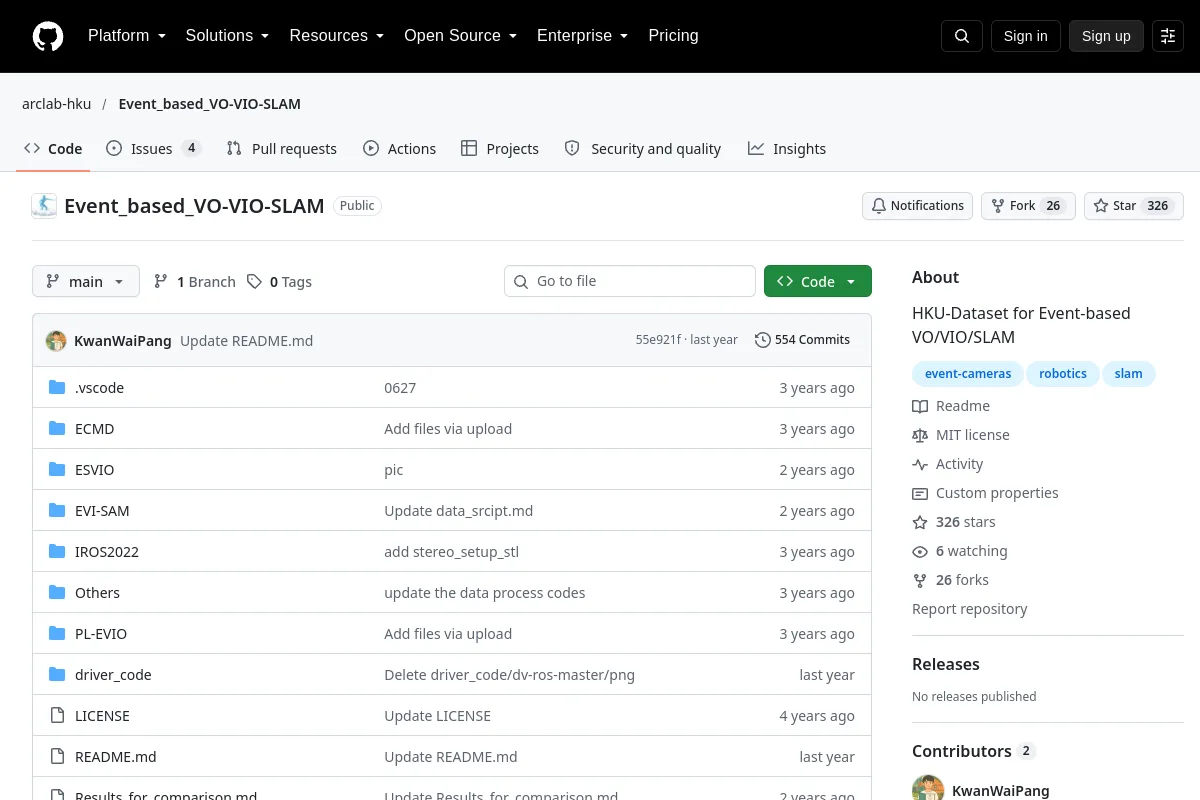Expand the Platform menu
The width and height of the screenshot is (1200, 800).
tap(126, 36)
